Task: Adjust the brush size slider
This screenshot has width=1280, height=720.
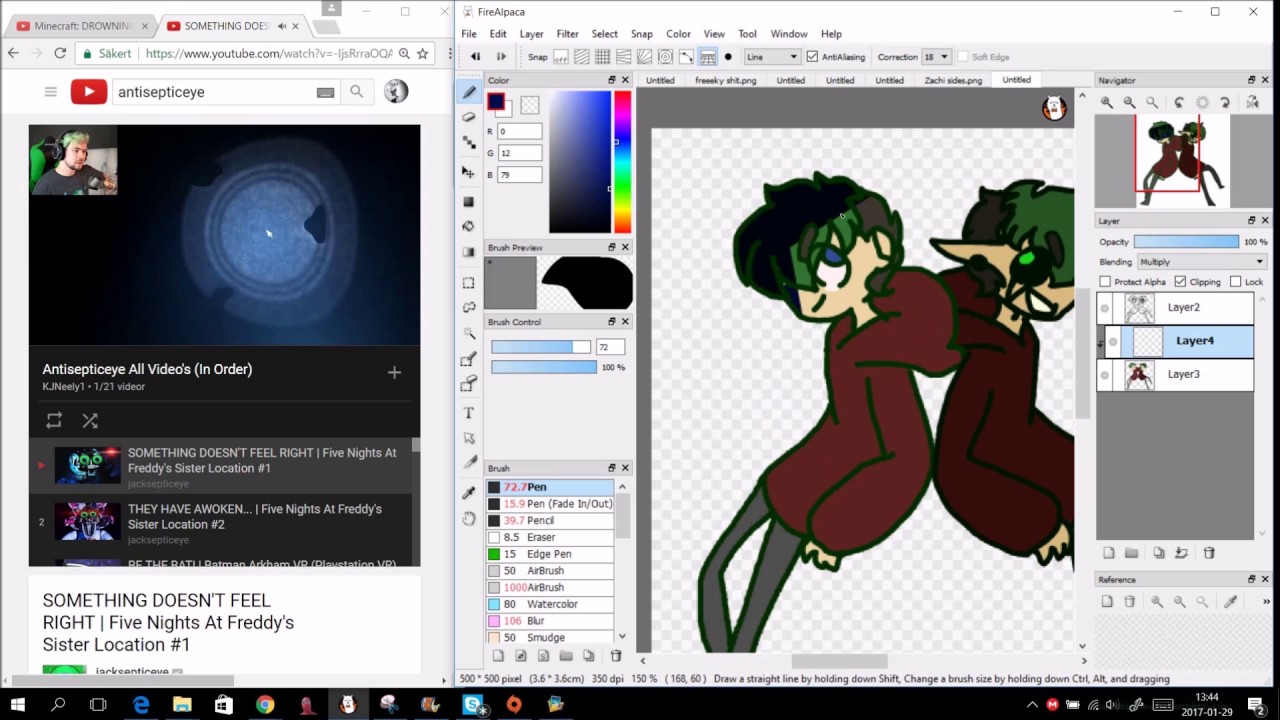Action: coord(540,347)
